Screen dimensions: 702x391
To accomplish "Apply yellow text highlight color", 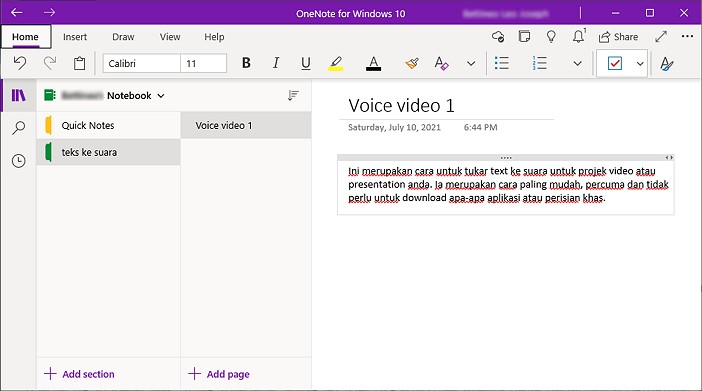I will click(335, 63).
